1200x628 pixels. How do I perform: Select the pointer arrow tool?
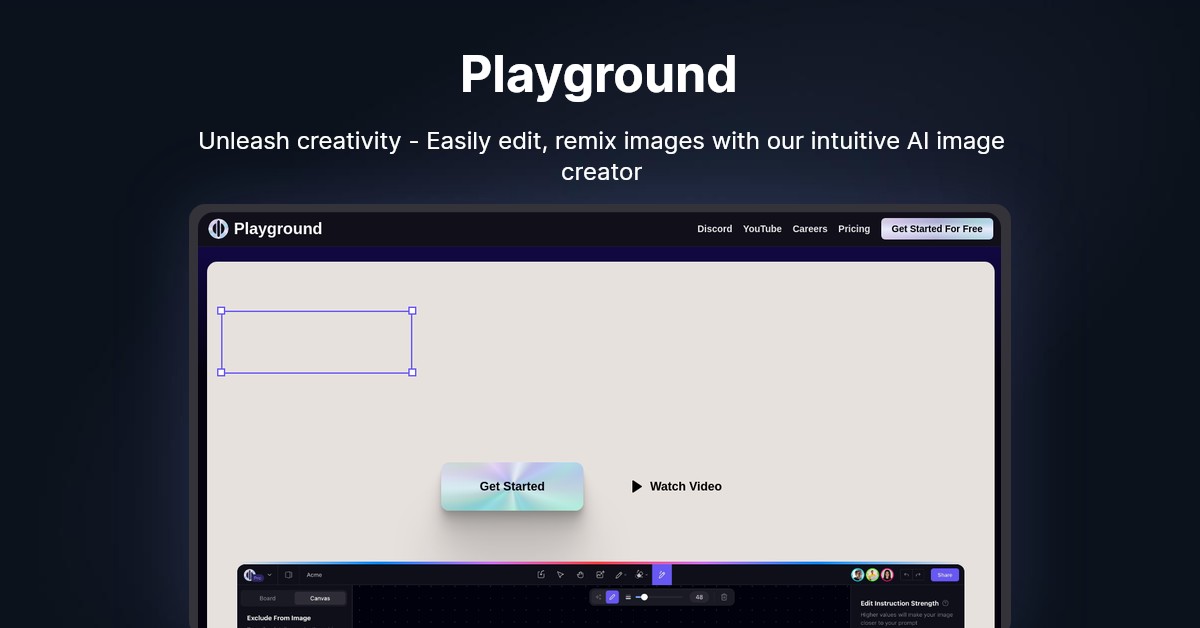[x=560, y=575]
